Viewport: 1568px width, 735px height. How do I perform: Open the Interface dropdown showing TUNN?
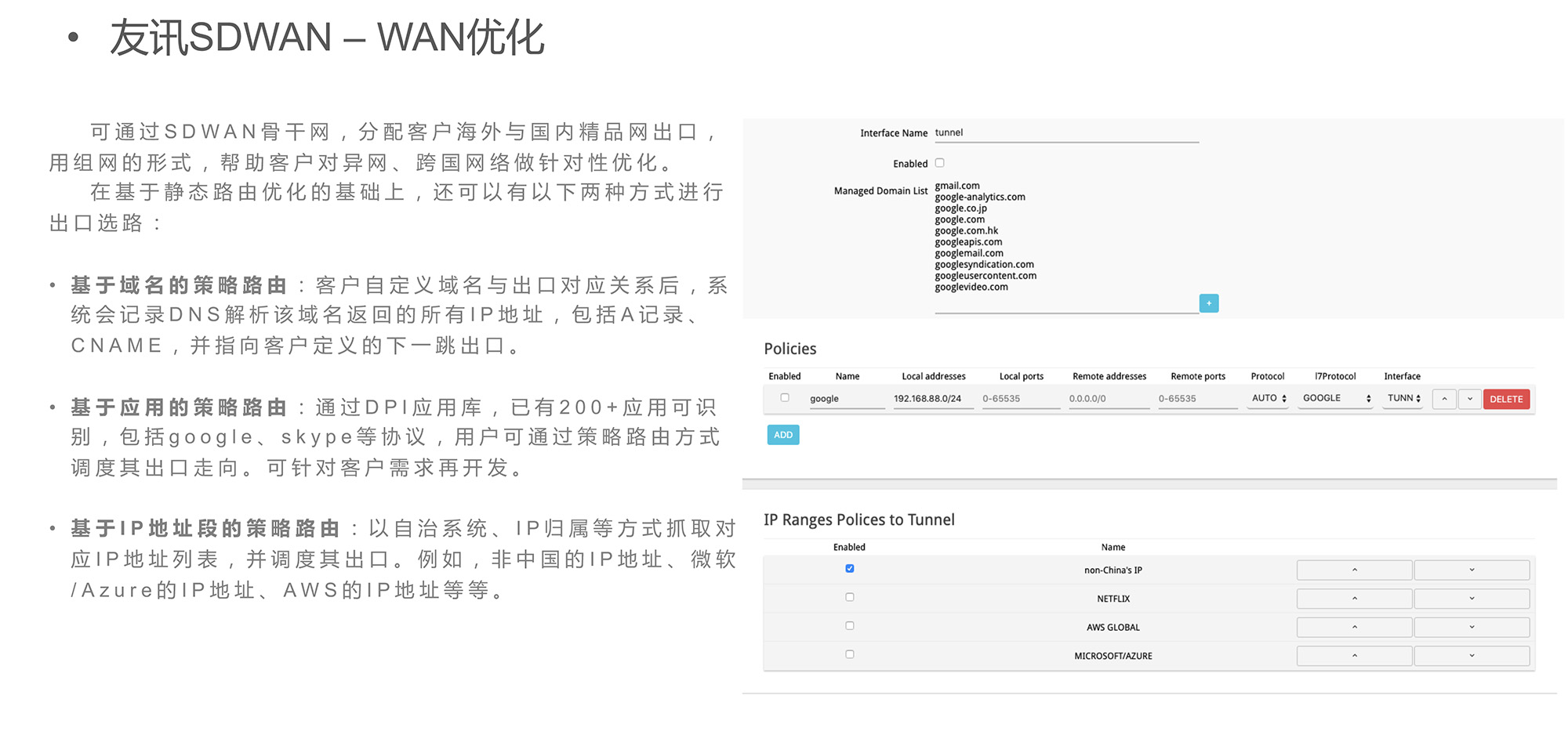(1402, 398)
